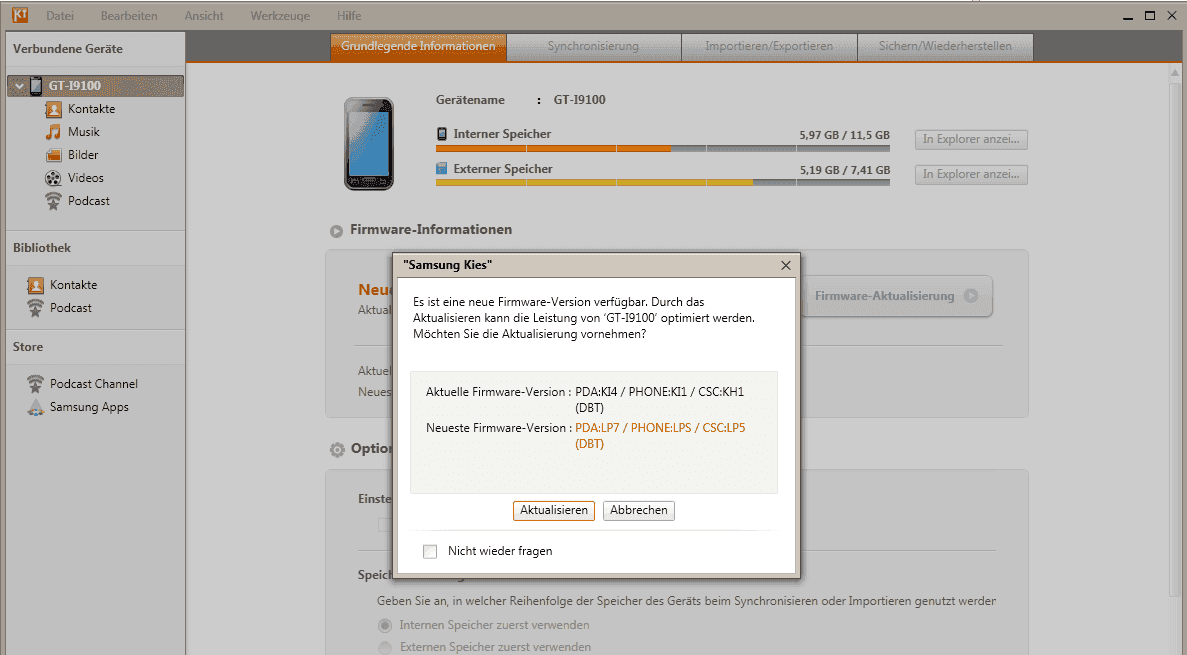This screenshot has width=1187, height=655.
Task: Select Musik in device tree
Action: [x=84, y=132]
